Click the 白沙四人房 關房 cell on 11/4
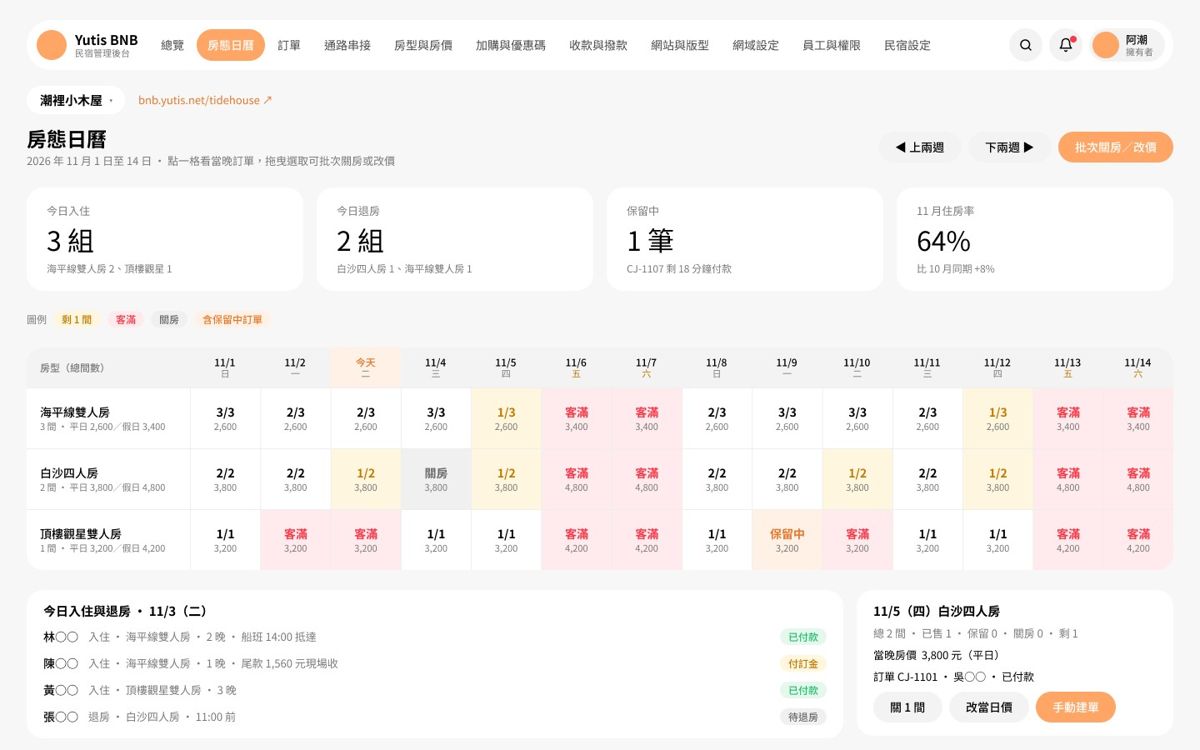The height and width of the screenshot is (750, 1200). [436, 480]
